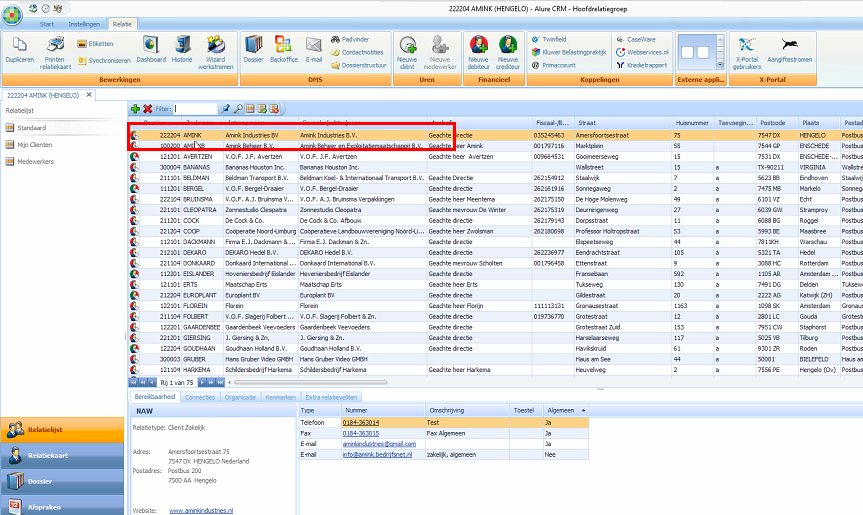Jump to last record in the row navigator
The height and width of the screenshot is (515, 863).
click(x=220, y=382)
